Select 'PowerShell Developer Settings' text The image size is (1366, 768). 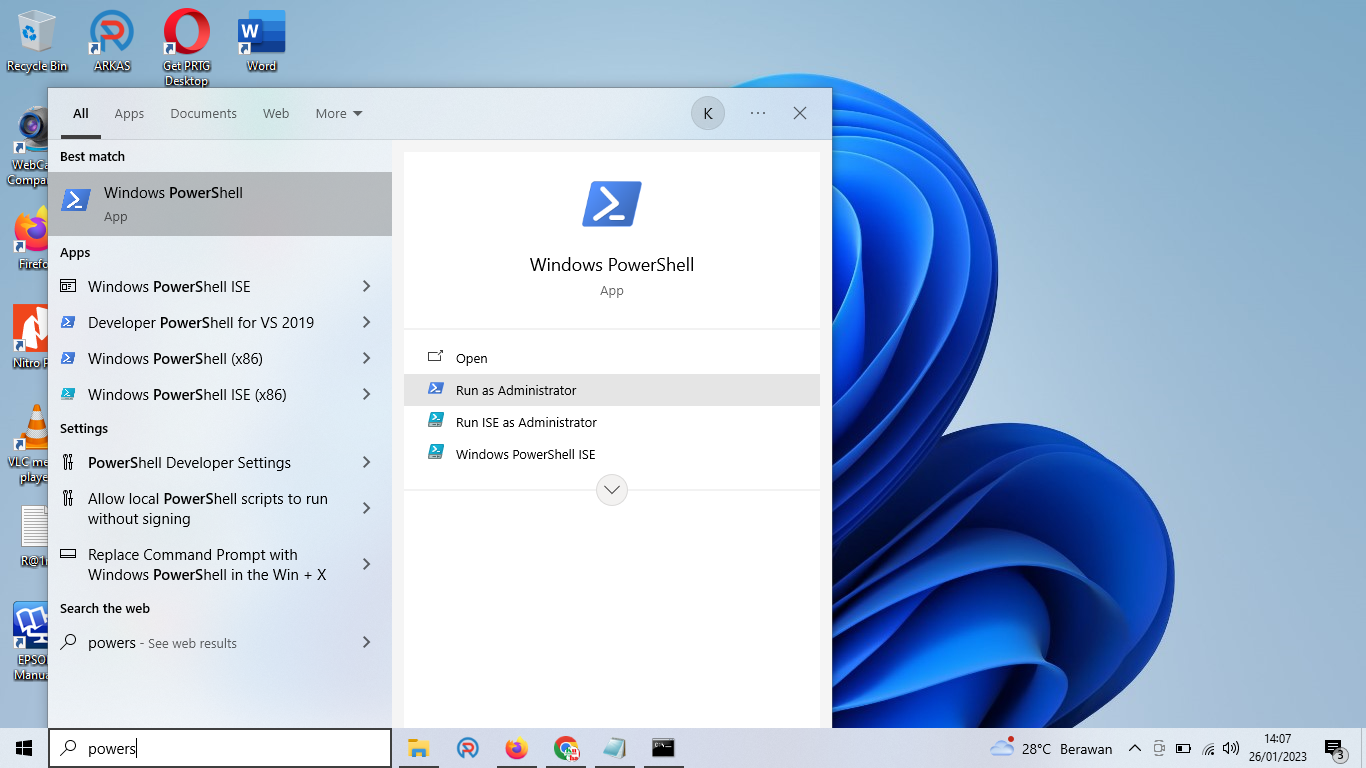189,462
